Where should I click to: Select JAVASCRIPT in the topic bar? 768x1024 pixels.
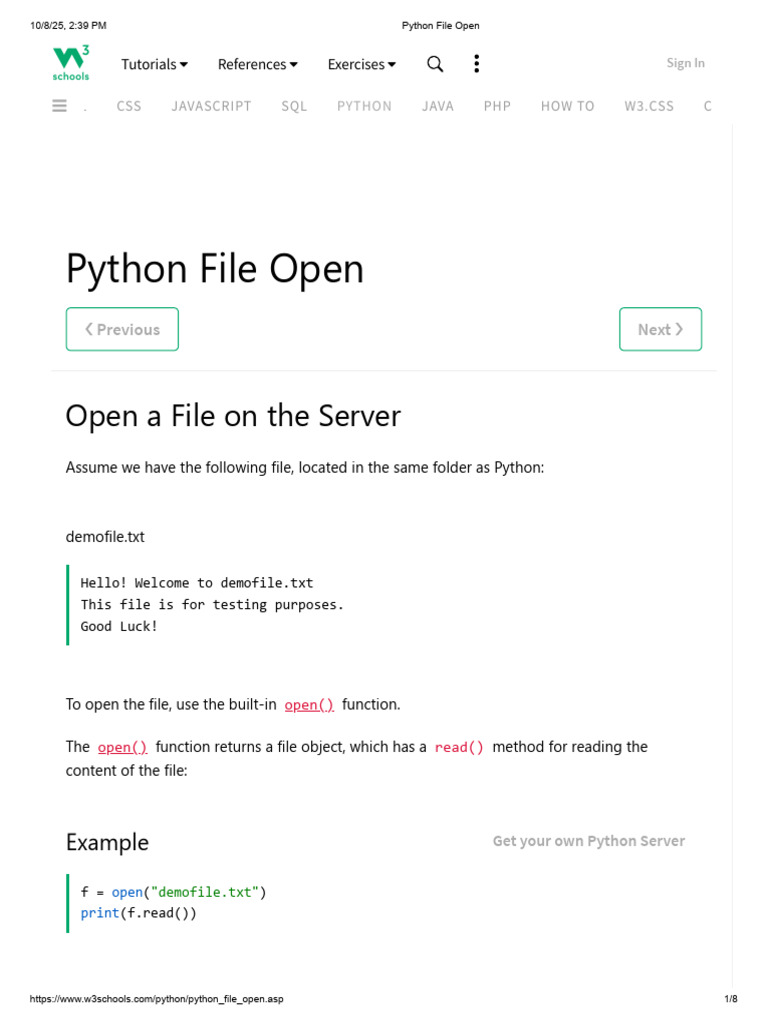point(211,106)
